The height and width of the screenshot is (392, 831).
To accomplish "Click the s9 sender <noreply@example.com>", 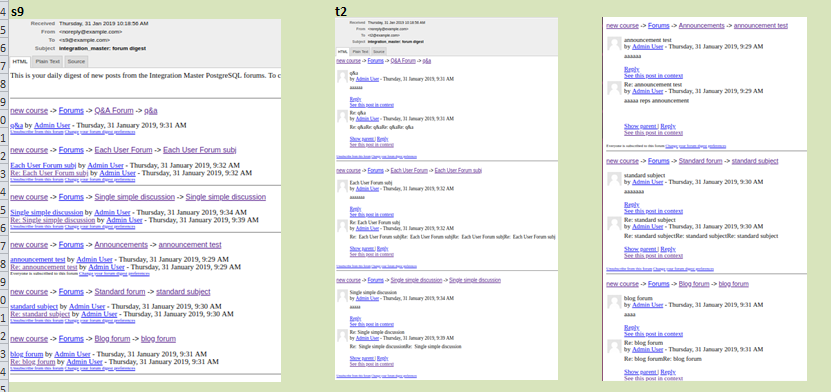I will 91,32.
